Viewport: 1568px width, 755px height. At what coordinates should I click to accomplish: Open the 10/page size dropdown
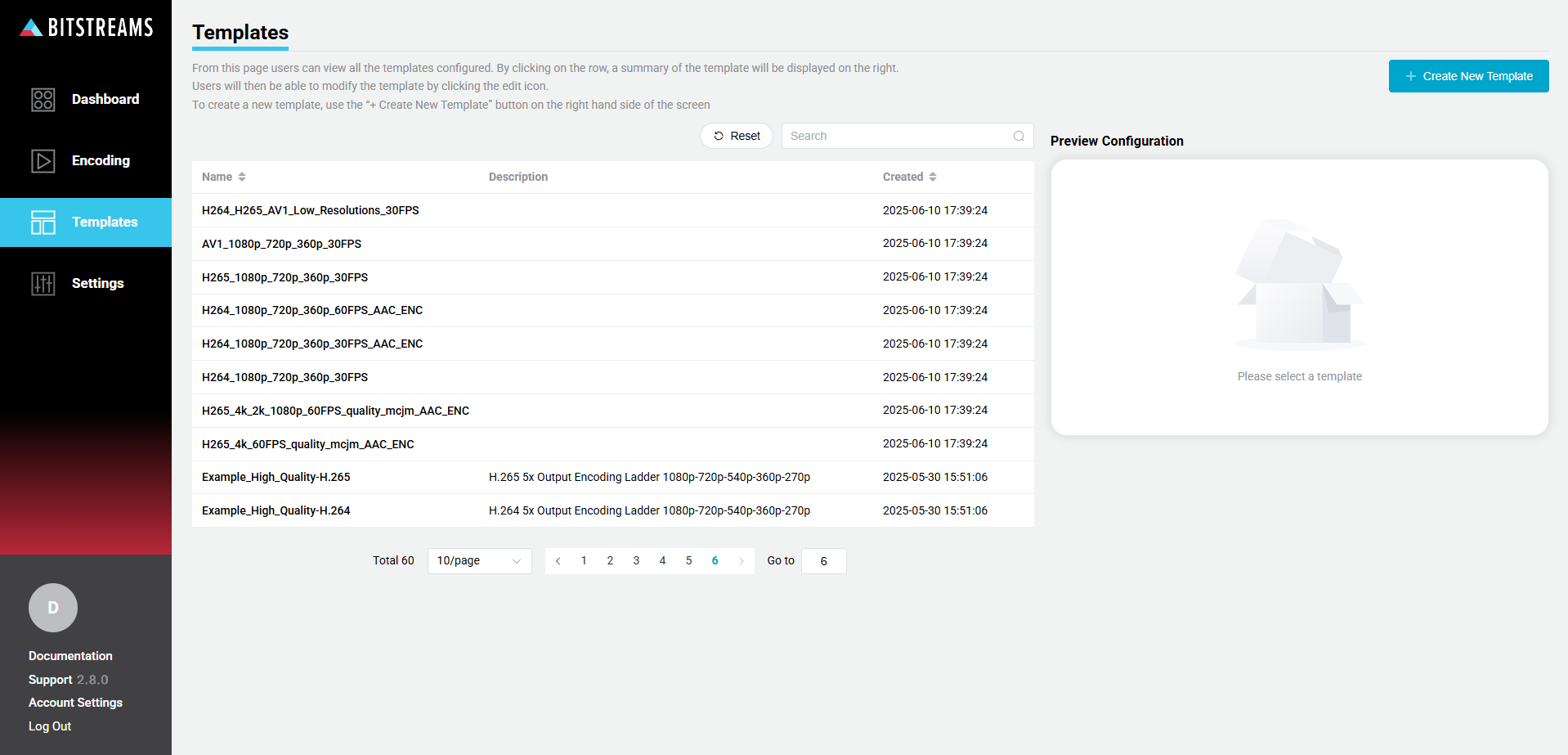[x=479, y=561]
